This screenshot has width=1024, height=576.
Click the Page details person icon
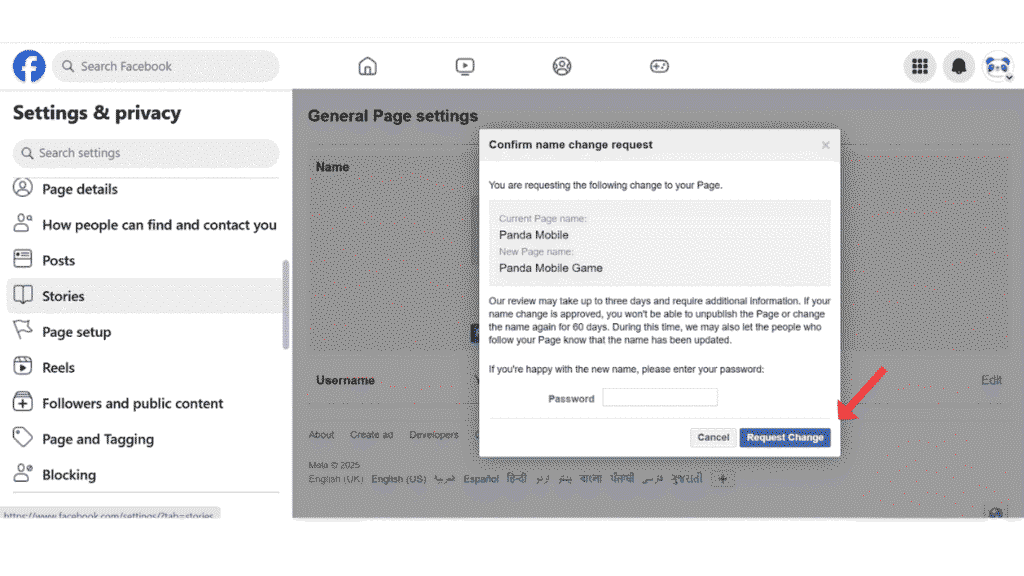23,188
